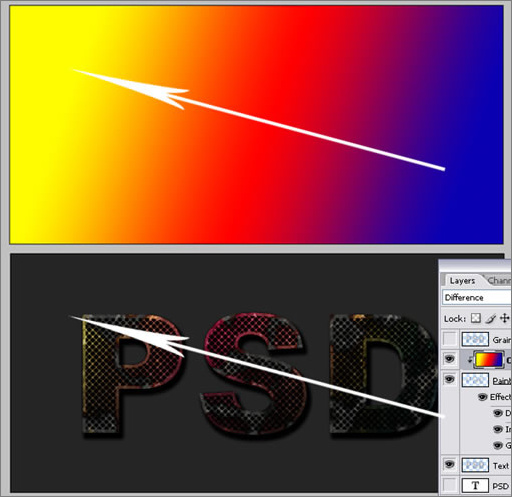512x497 pixels.
Task: Hide the Paint layer with effects
Action: click(450, 379)
